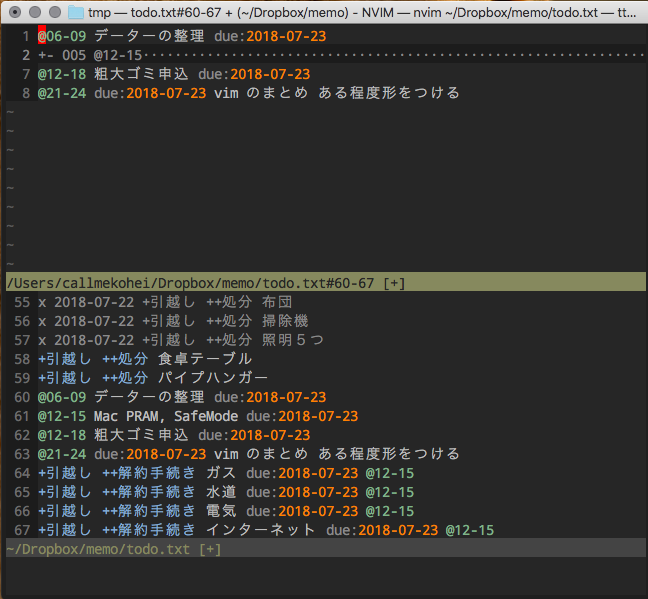Viewport: 648px width, 599px height.
Task: Click the '@12-15' context on the 電気 line
Action: 389,511
